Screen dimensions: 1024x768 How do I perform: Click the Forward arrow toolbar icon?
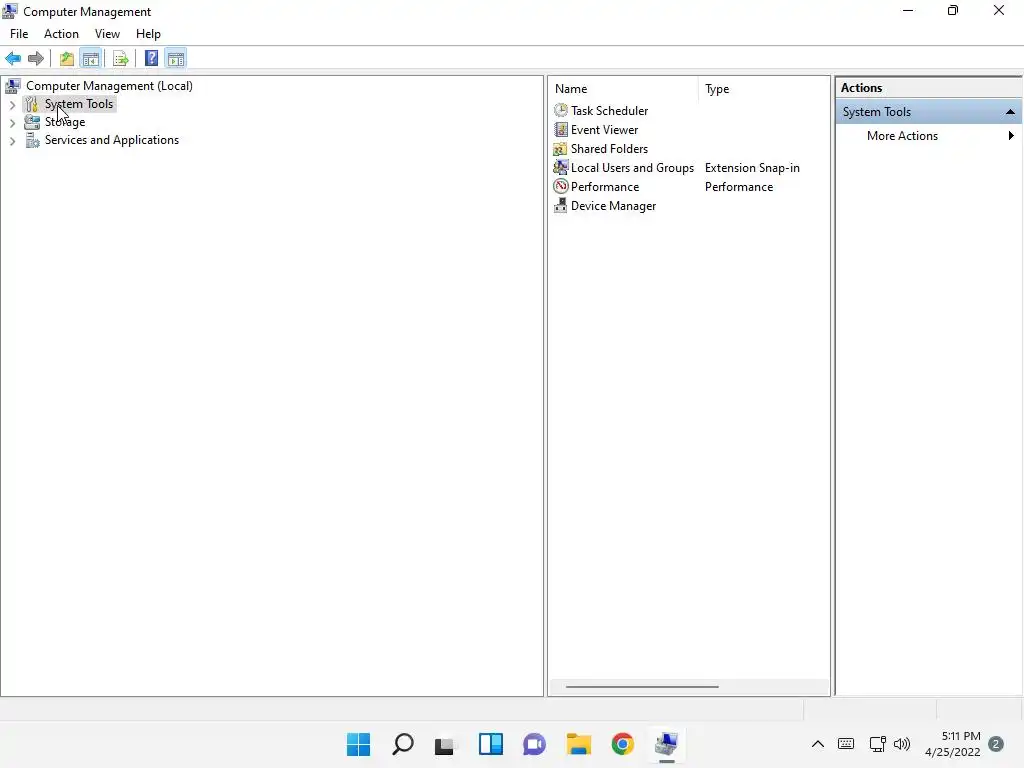point(36,59)
